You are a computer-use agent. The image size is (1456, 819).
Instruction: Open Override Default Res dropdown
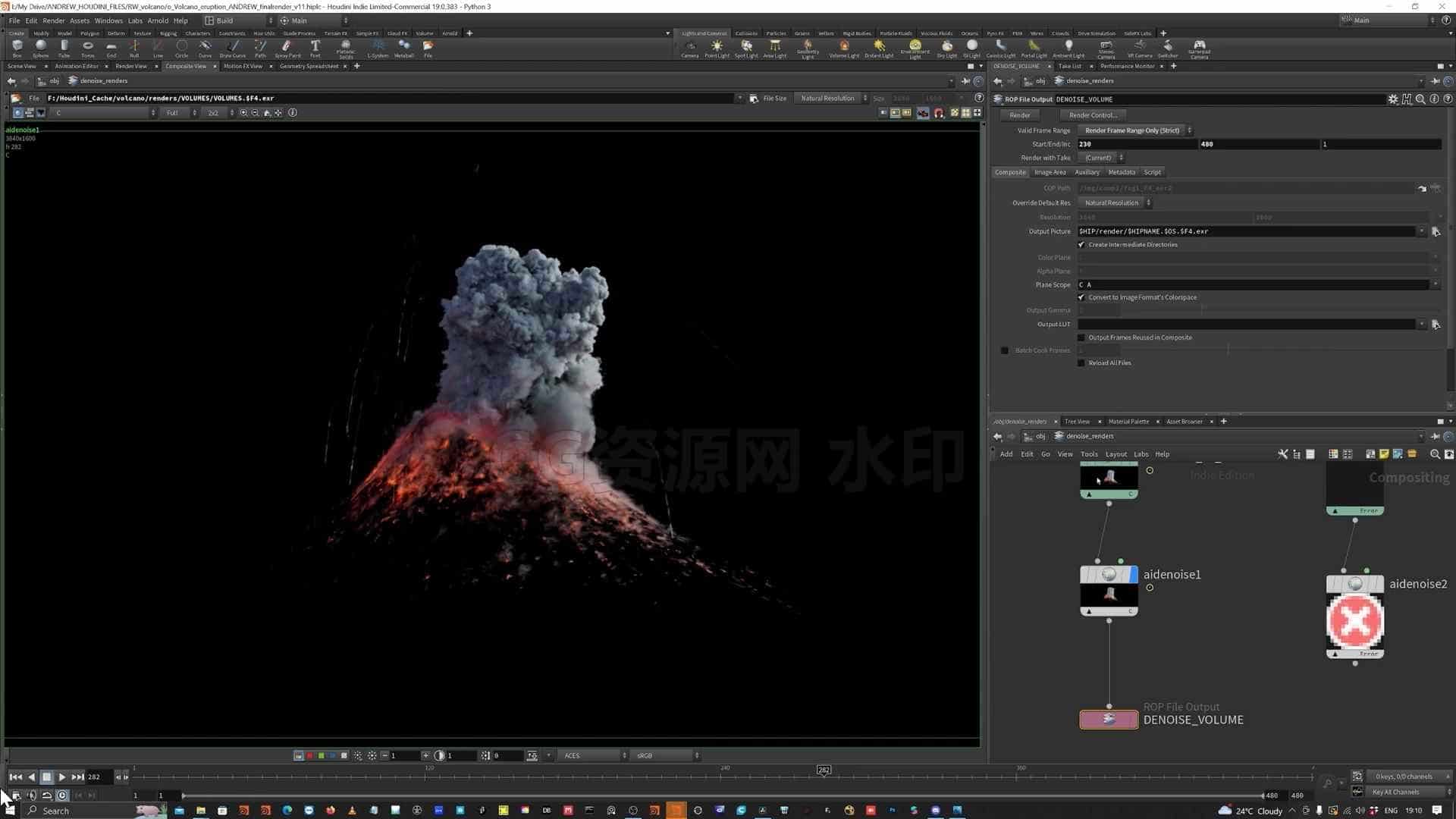1115,203
